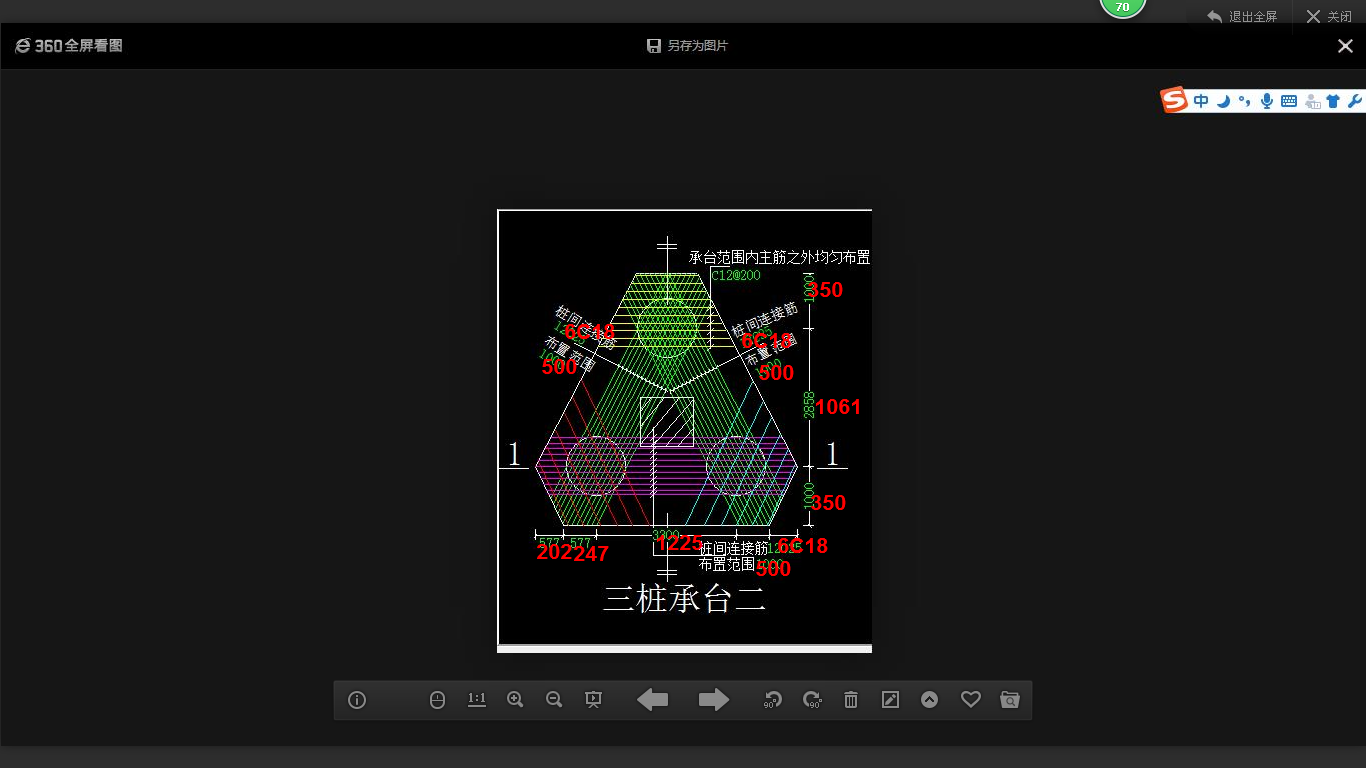
Task: Rotate image 90° clockwise
Action: point(812,700)
